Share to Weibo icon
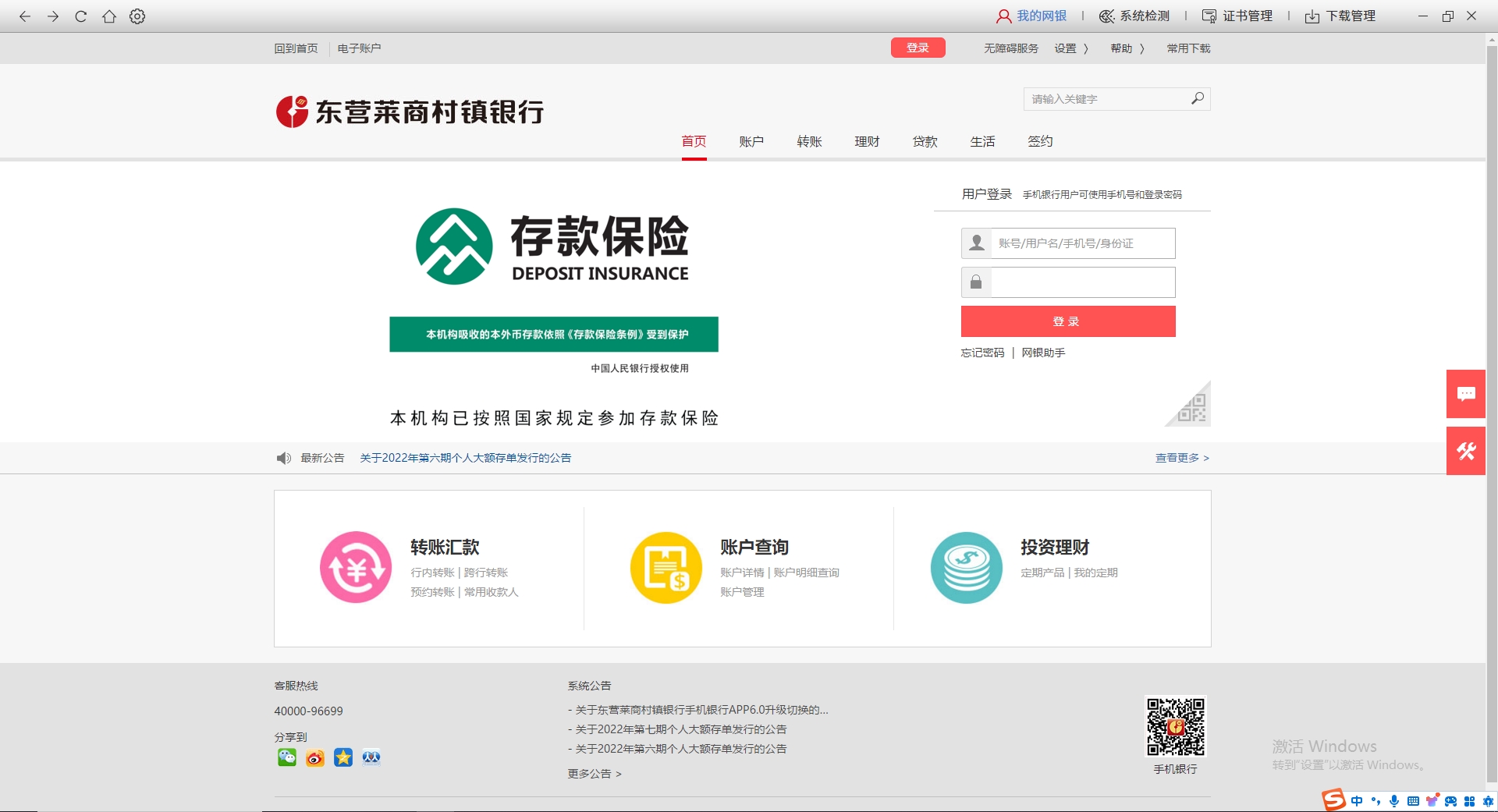Image resolution: width=1498 pixels, height=812 pixels. click(x=315, y=757)
